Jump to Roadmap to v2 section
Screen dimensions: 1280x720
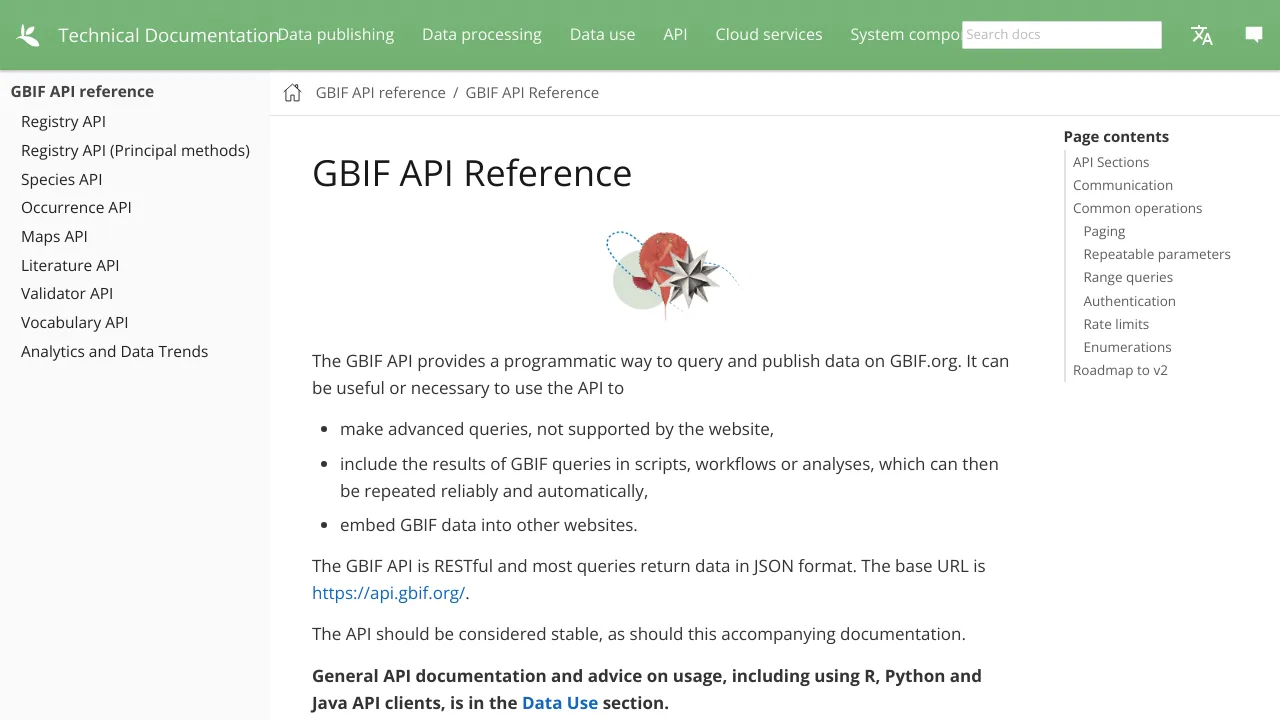(x=1120, y=370)
